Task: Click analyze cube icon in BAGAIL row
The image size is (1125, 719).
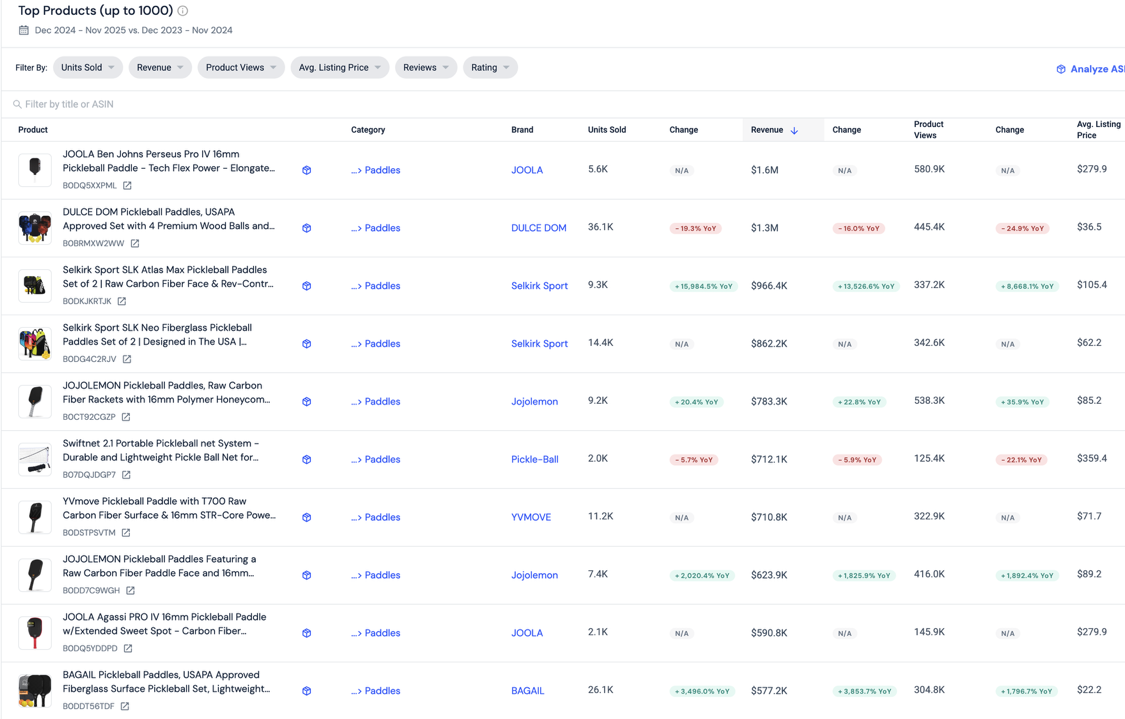Action: pos(306,691)
